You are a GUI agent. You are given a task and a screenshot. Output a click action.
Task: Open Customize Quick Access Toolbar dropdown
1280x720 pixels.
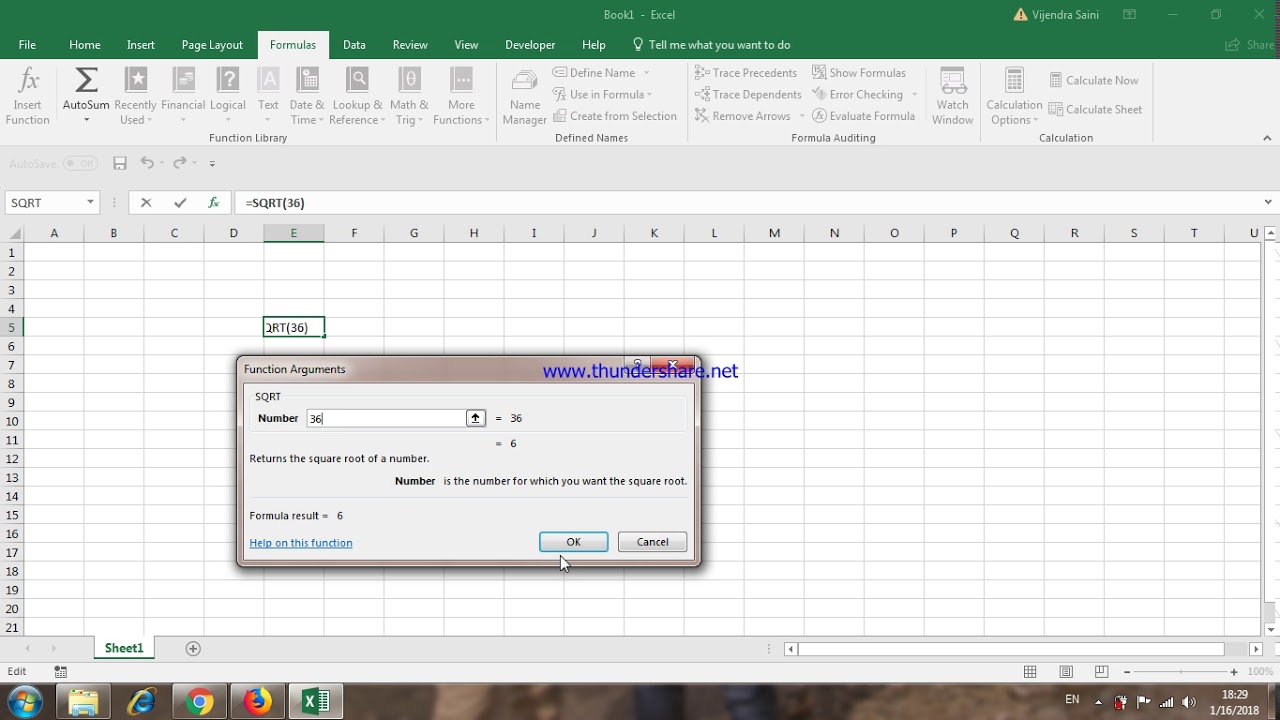tap(212, 163)
